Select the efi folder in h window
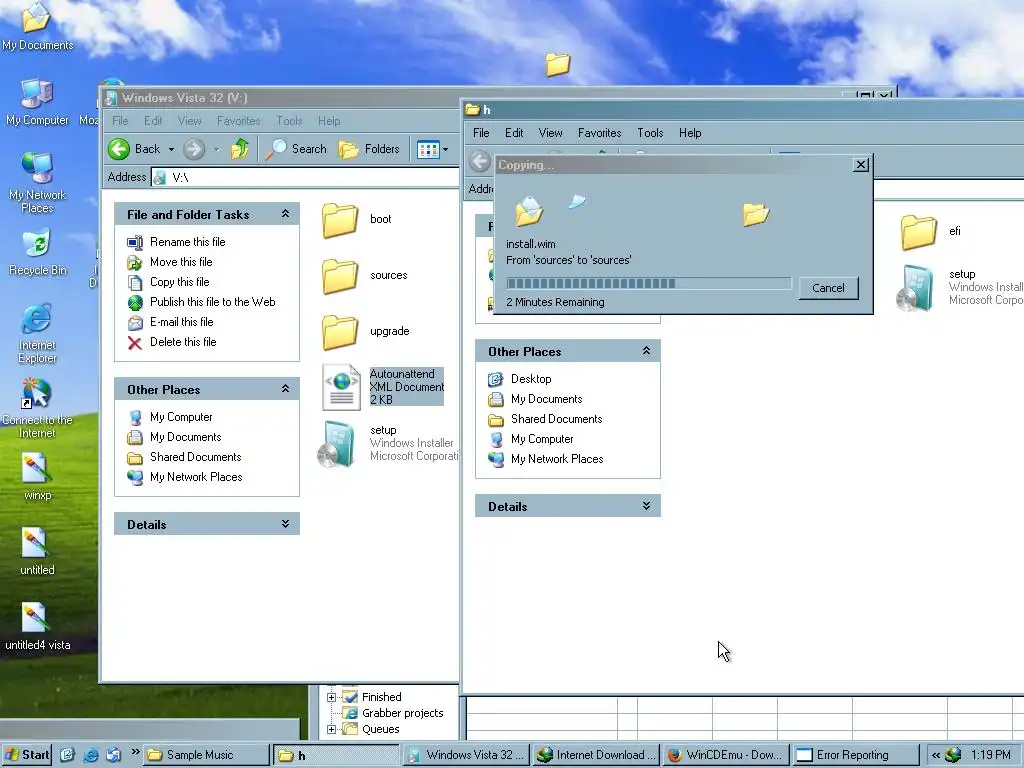The height and width of the screenshot is (768, 1024). click(x=931, y=231)
